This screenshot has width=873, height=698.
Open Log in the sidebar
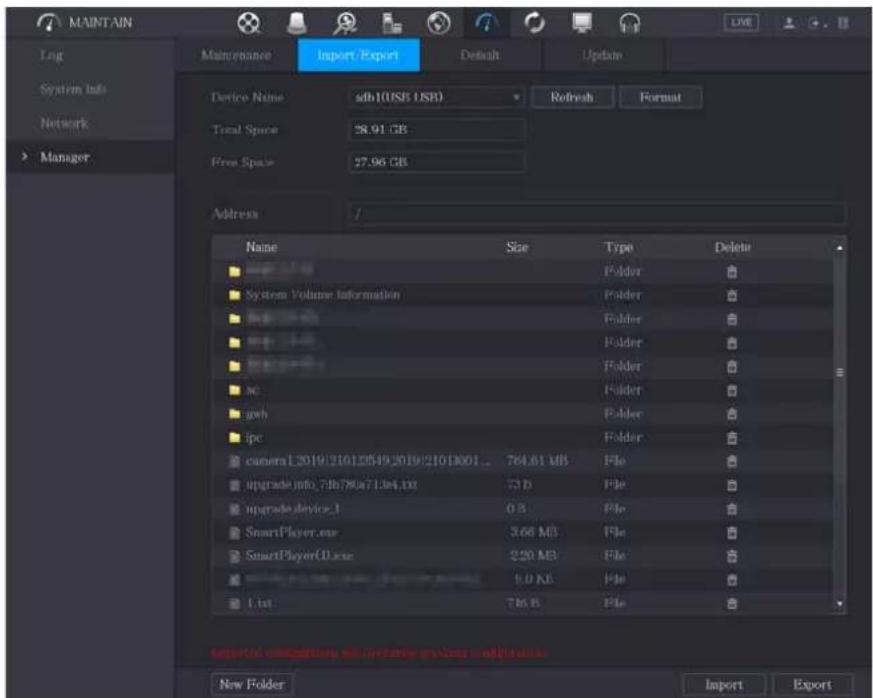point(52,55)
